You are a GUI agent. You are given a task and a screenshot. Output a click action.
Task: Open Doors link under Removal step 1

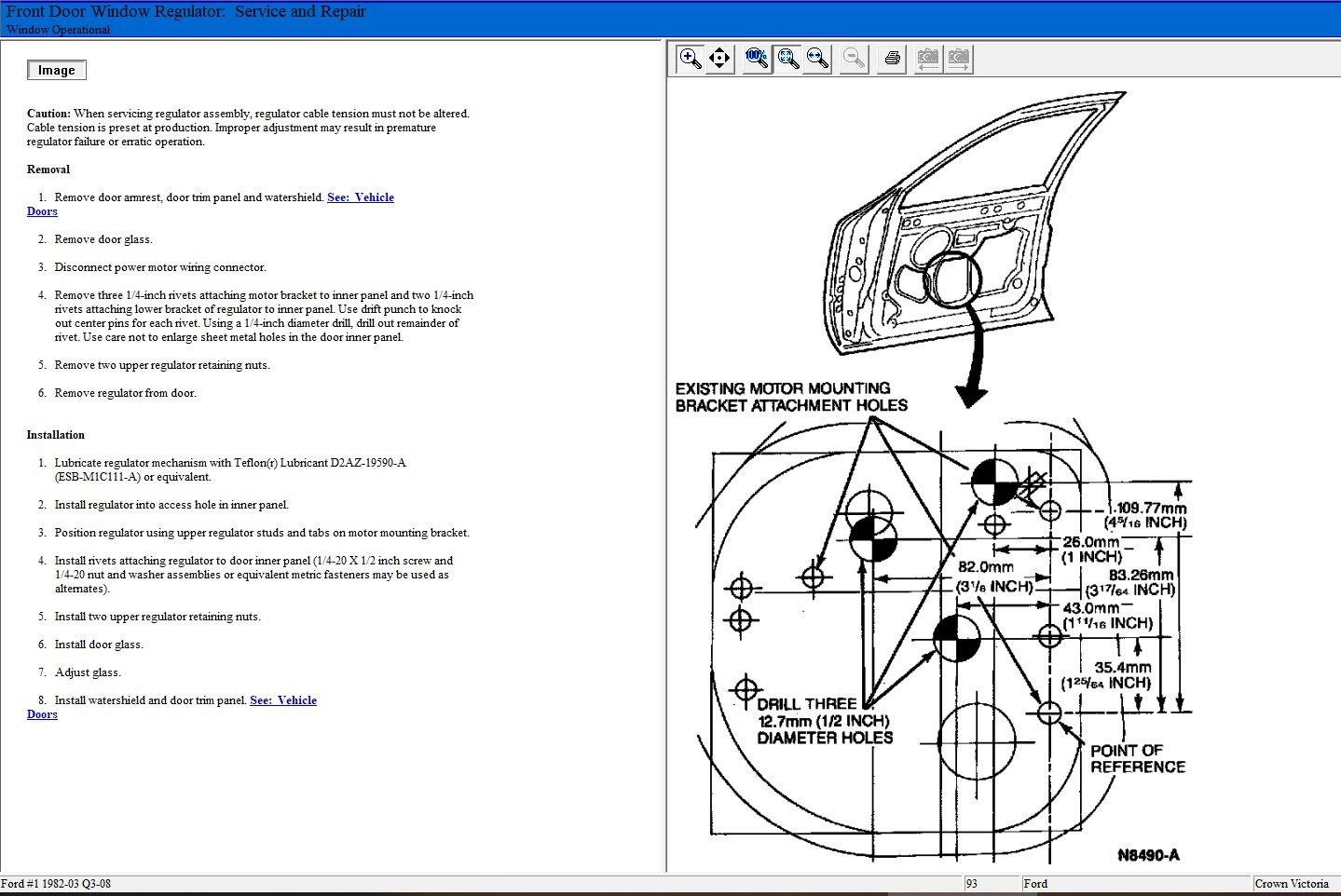tap(42, 211)
